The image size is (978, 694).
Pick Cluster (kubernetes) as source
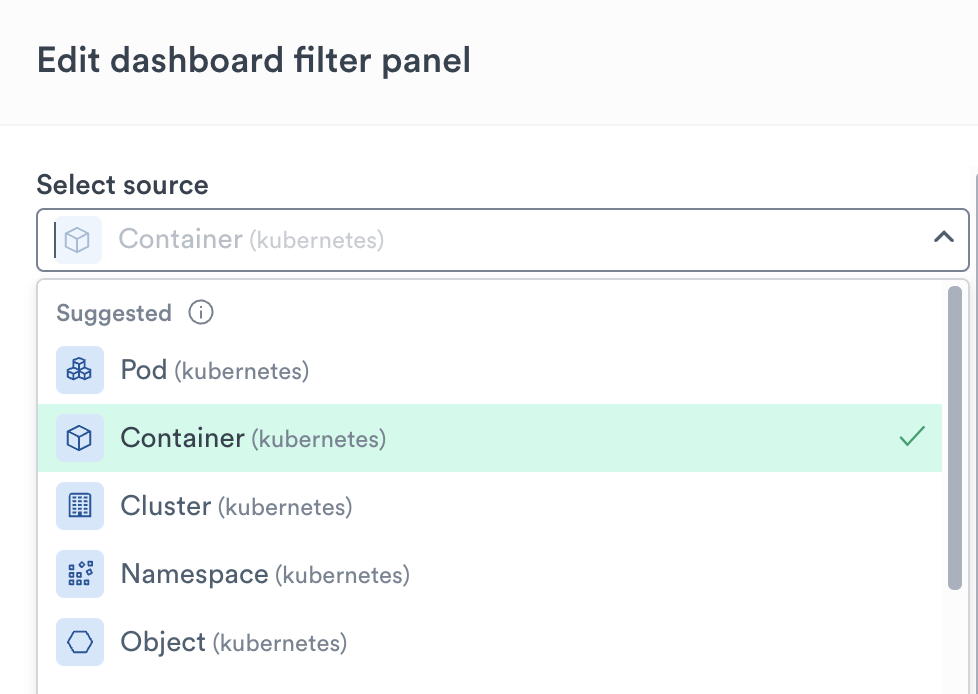[x=236, y=506]
